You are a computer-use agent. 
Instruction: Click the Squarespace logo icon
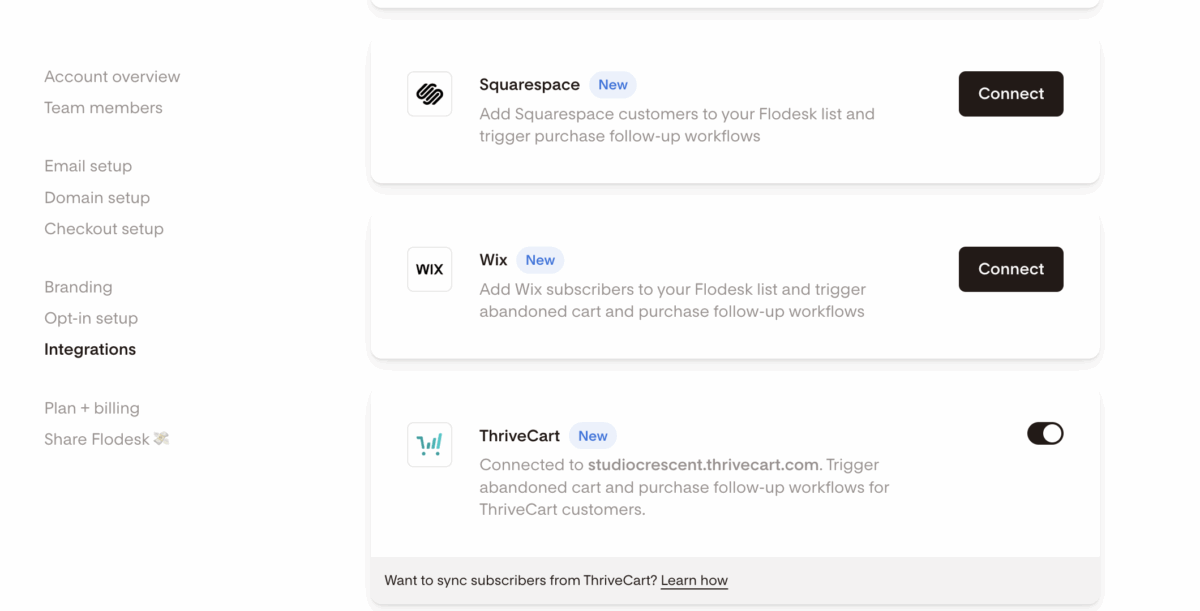click(430, 94)
